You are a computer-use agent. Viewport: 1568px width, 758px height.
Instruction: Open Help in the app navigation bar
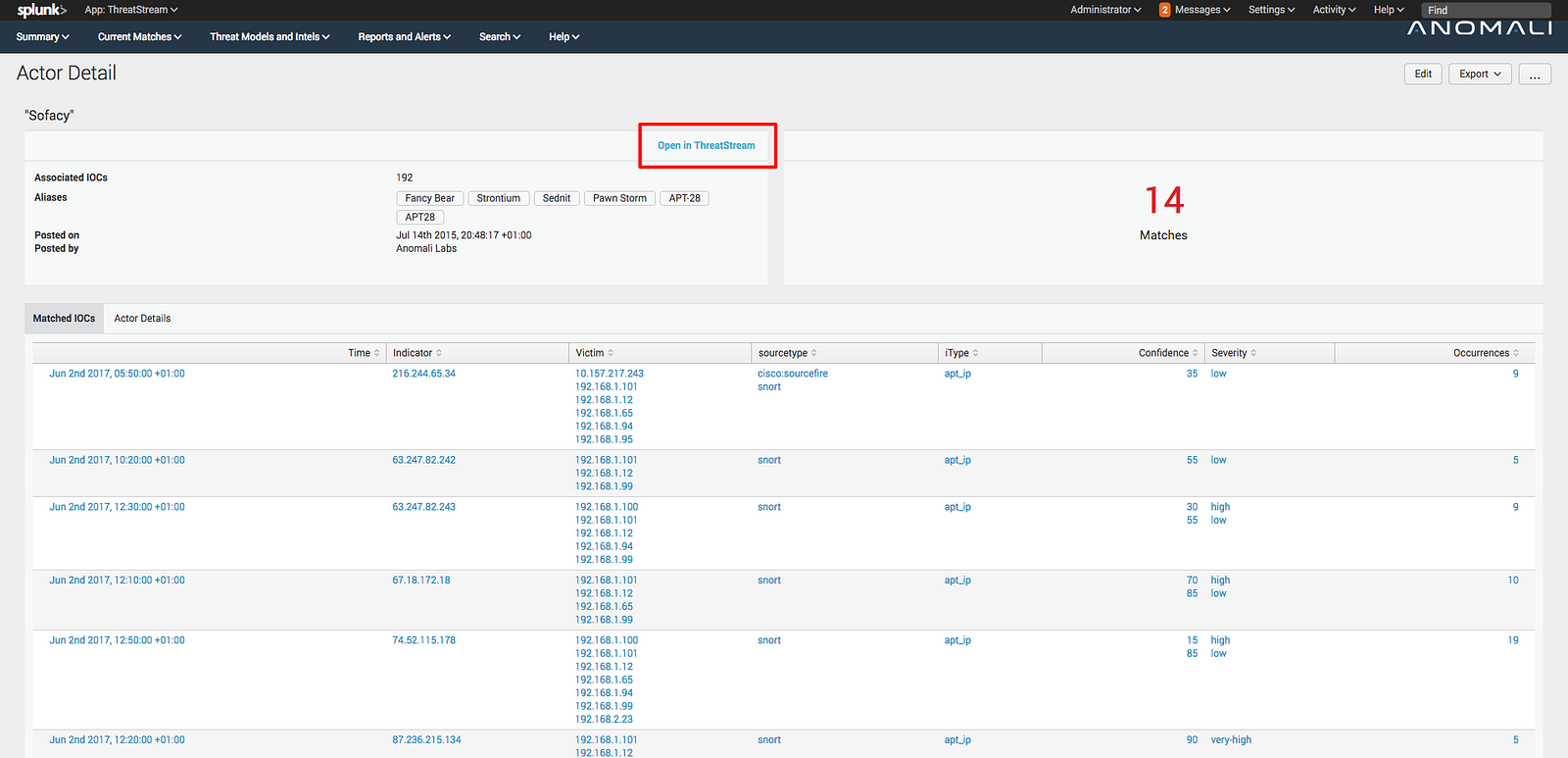564,37
